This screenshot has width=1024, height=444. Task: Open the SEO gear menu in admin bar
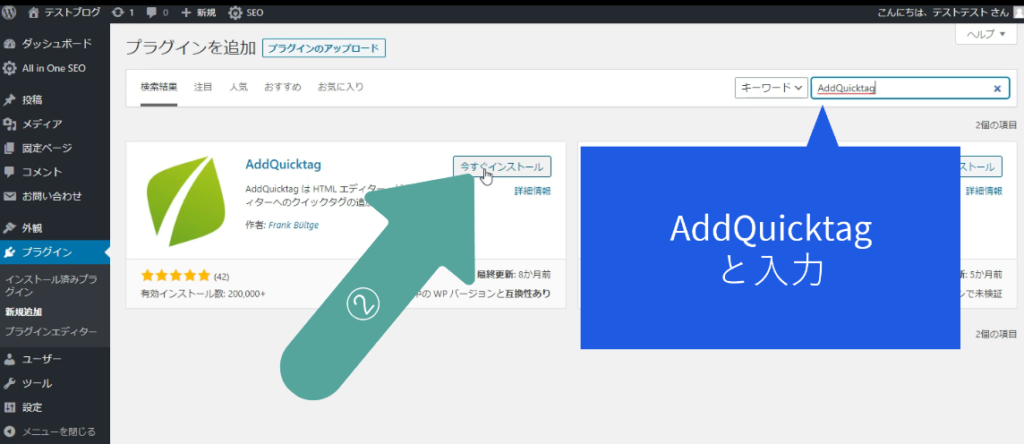pos(246,12)
